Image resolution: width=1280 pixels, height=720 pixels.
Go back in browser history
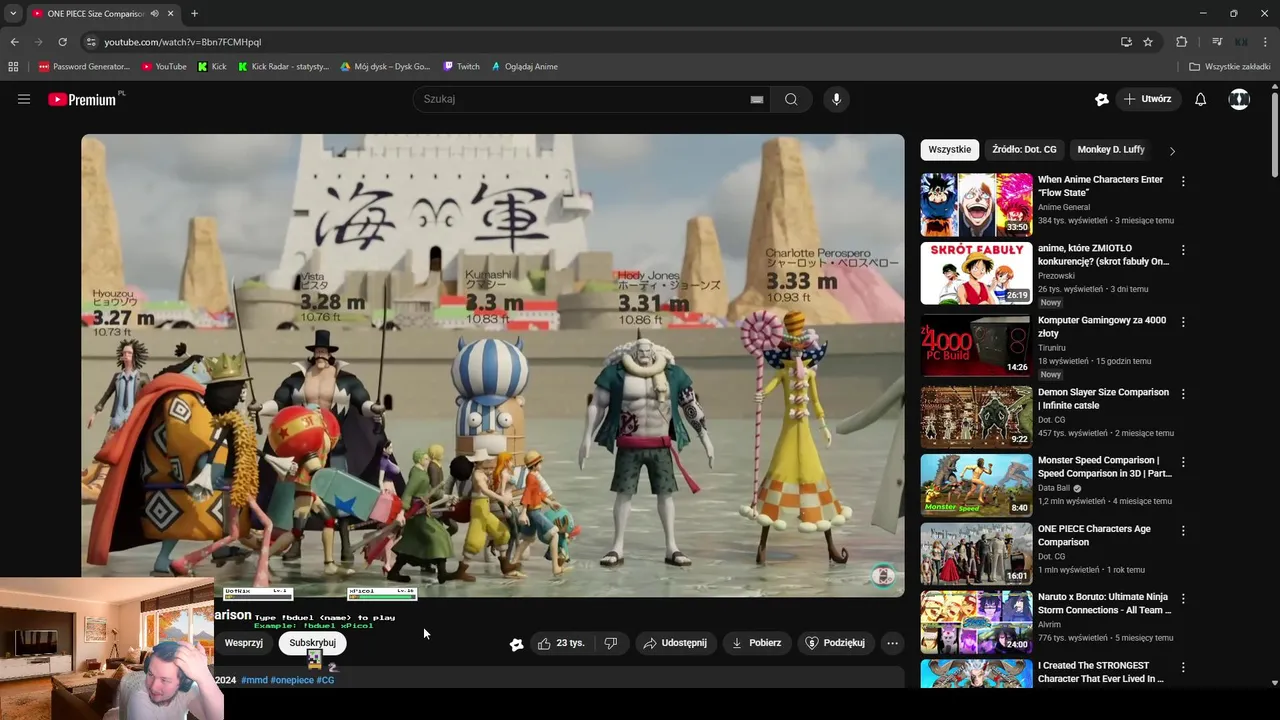tap(14, 42)
